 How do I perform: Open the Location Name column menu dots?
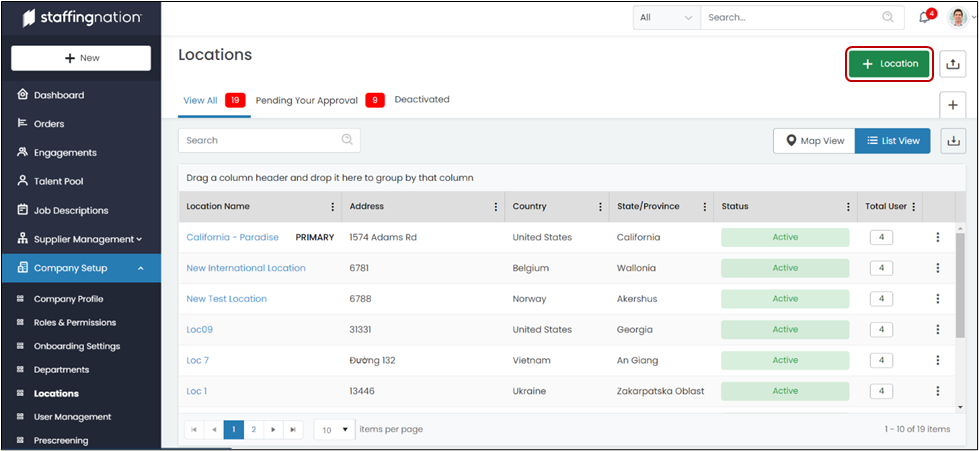tap(332, 207)
